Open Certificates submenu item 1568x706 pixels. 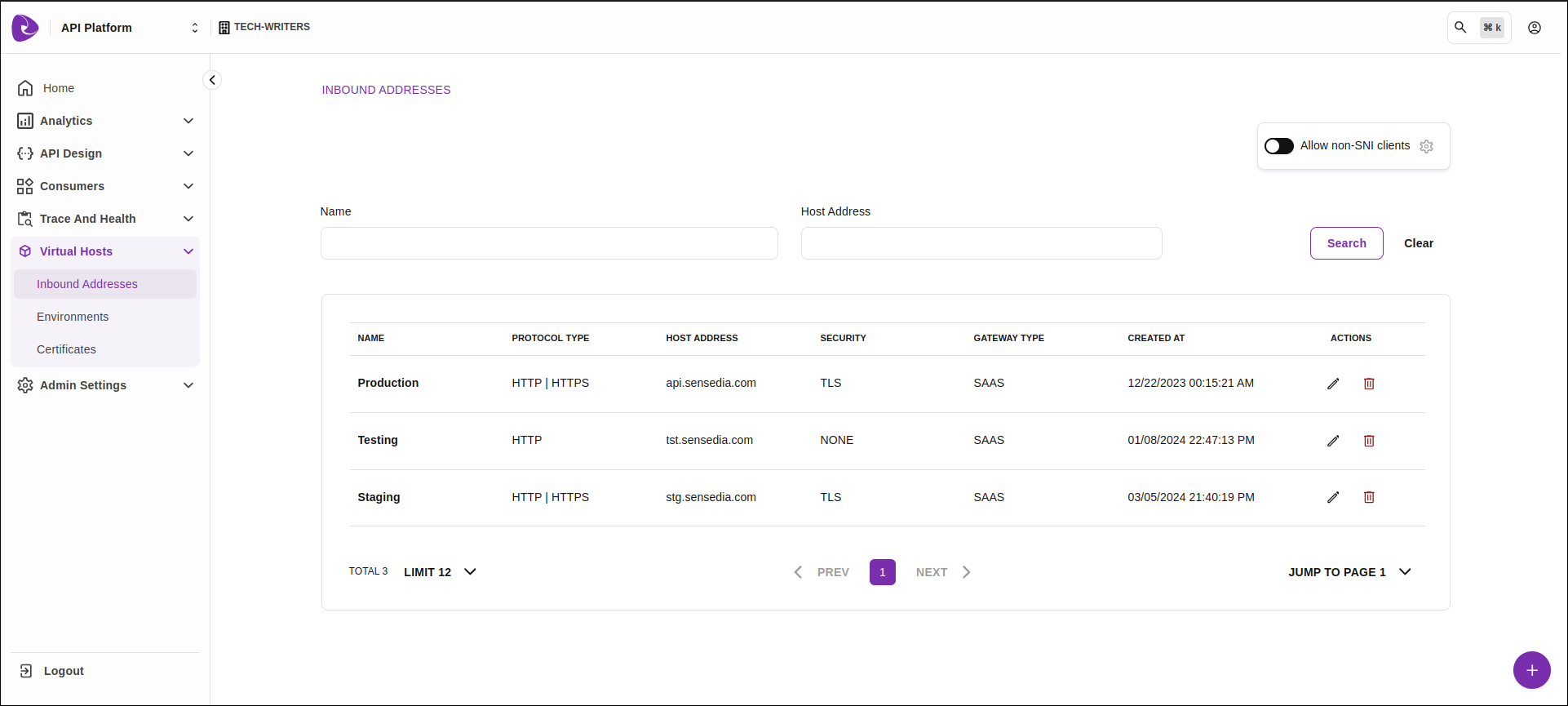pos(66,349)
